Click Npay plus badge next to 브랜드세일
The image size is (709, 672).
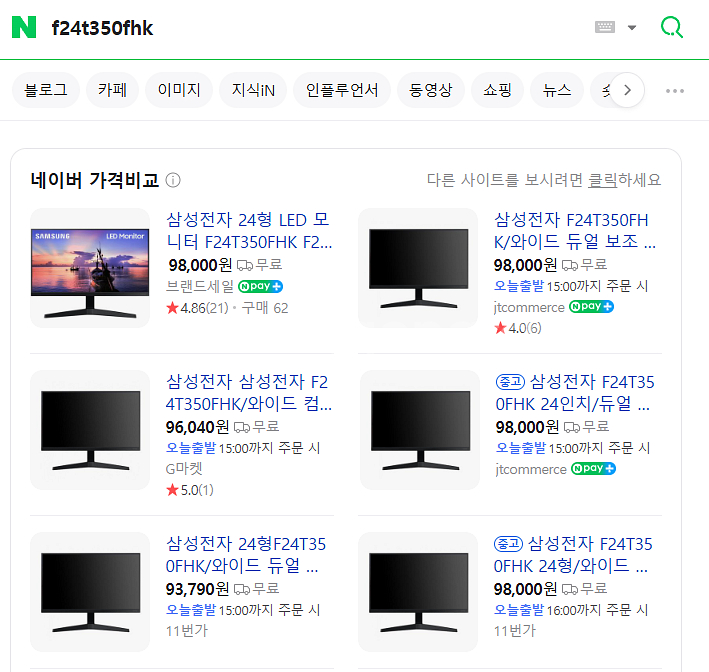click(260, 286)
